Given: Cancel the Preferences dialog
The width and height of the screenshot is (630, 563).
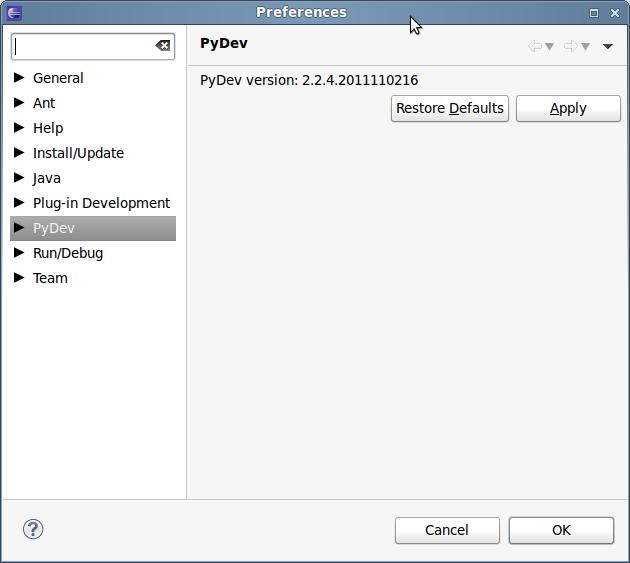Looking at the screenshot, I should 447,530.
